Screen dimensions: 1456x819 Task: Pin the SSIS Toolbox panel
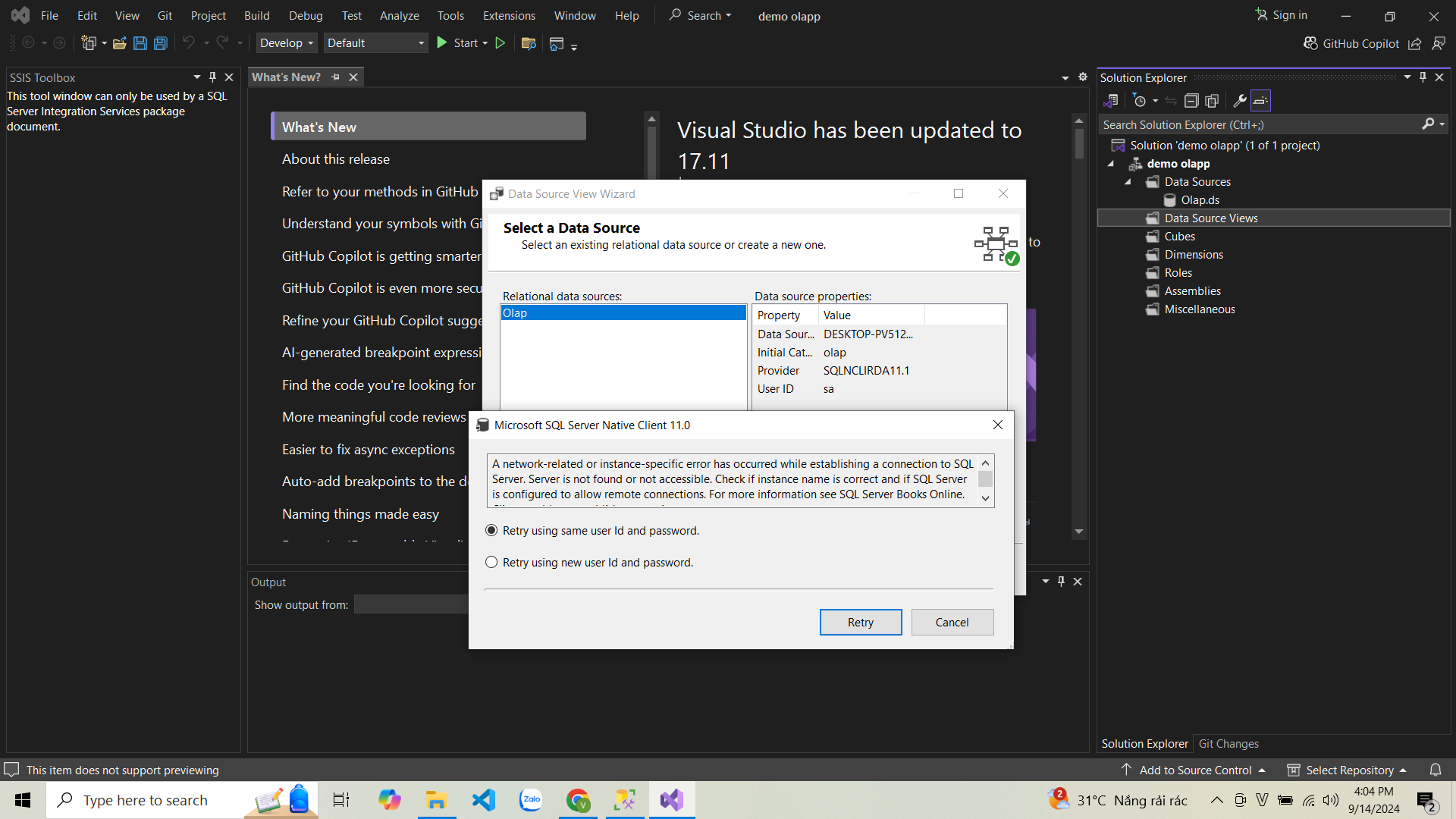coord(212,77)
